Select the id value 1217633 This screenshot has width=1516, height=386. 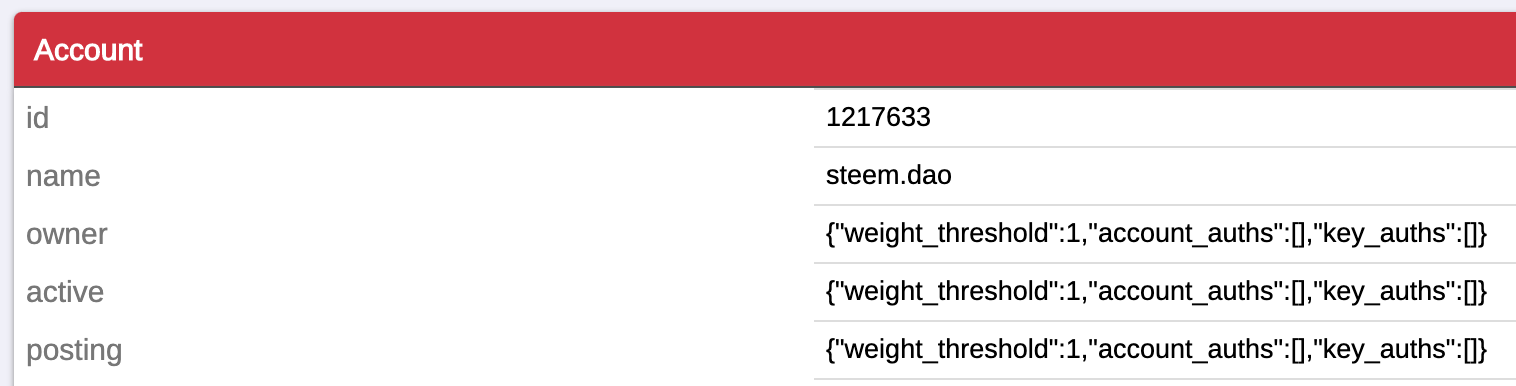coord(878,118)
